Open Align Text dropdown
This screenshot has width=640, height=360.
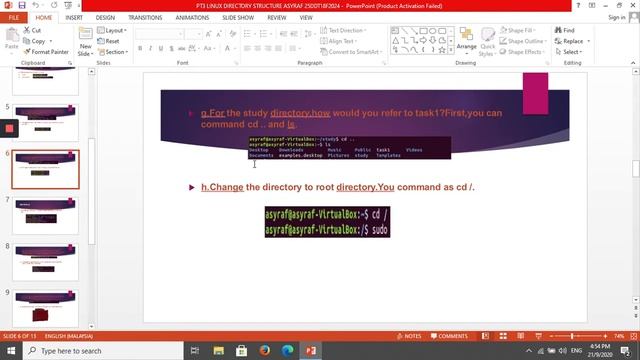coord(338,41)
